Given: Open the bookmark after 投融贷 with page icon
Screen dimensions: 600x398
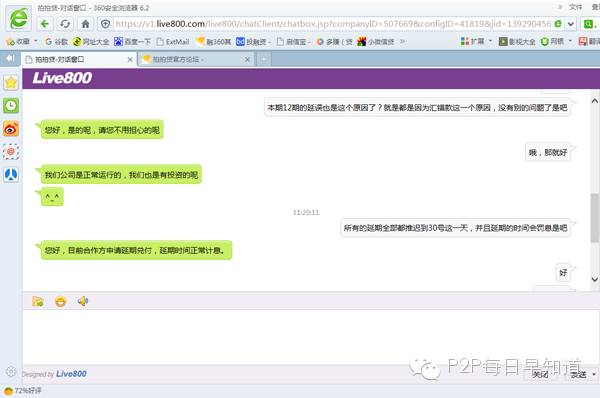Looking at the screenshot, I should (293, 41).
